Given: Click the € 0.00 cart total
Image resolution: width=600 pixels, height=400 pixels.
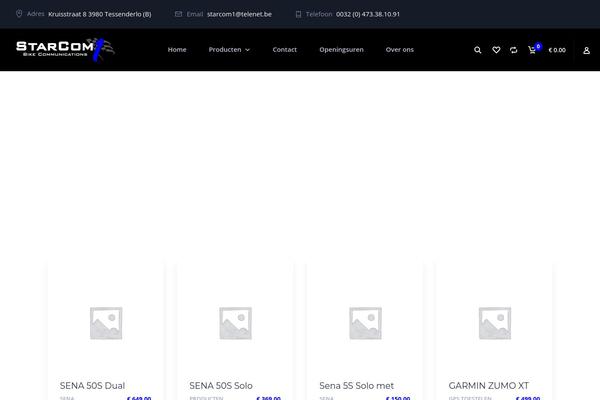Looking at the screenshot, I should tap(557, 50).
